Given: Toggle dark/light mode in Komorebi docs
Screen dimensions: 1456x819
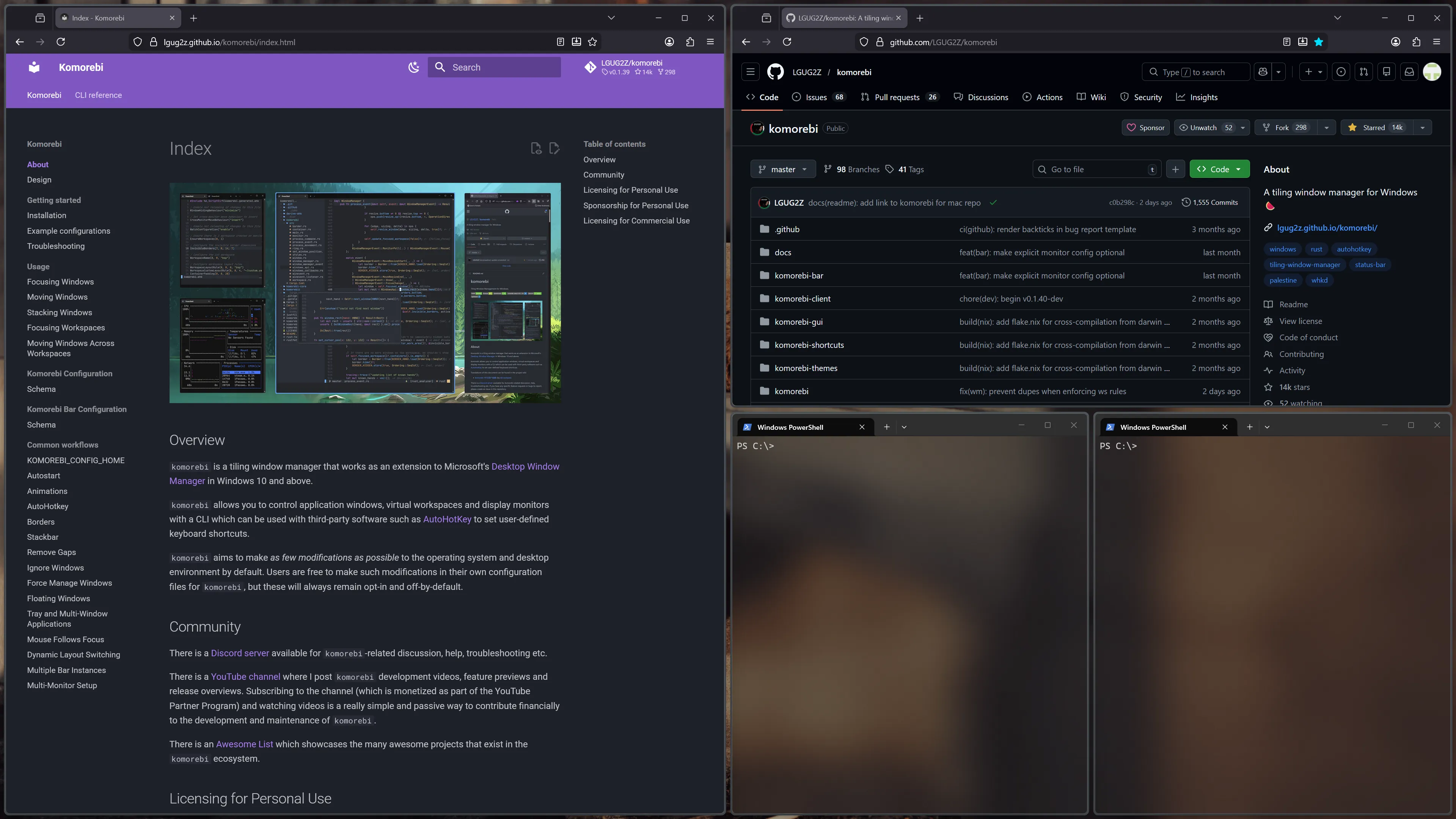Looking at the screenshot, I should pyautogui.click(x=414, y=67).
